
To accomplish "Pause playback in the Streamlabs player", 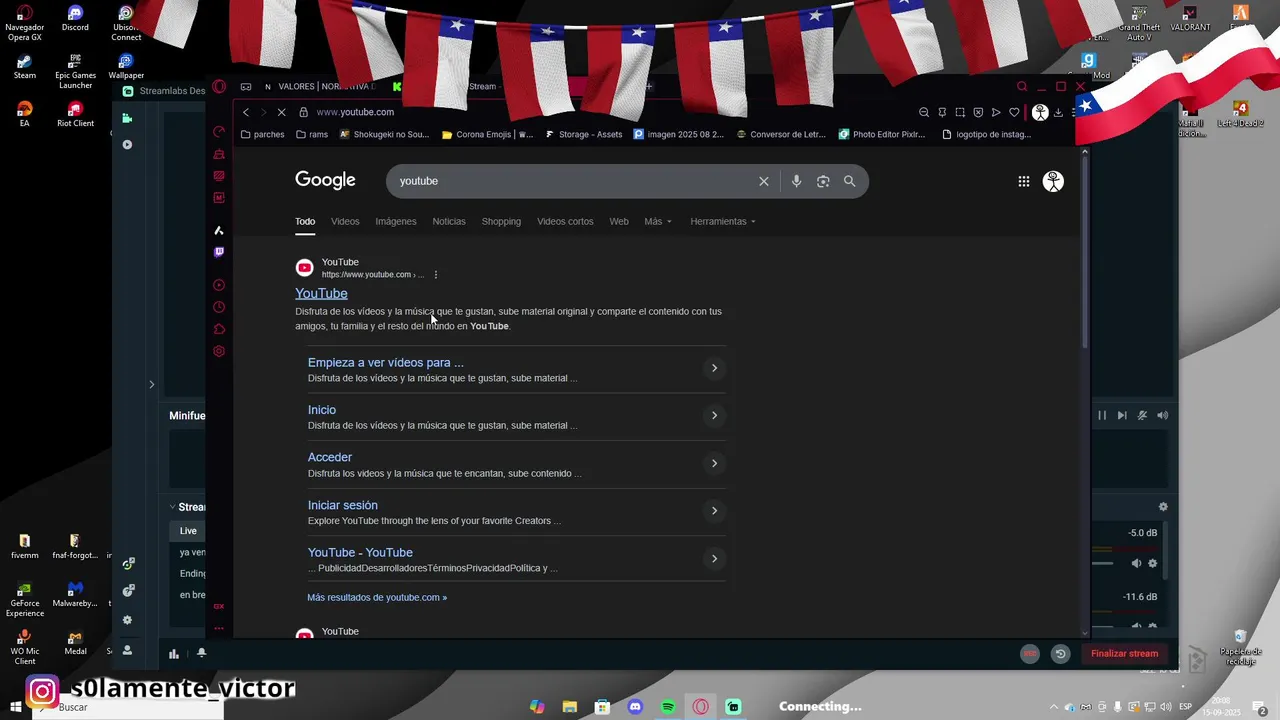I will 1102,415.
